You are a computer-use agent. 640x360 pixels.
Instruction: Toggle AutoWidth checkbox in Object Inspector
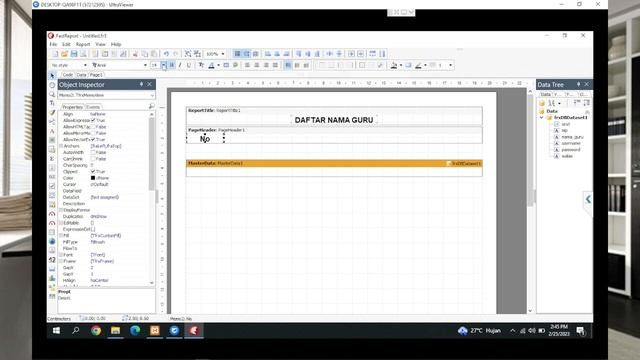93,152
